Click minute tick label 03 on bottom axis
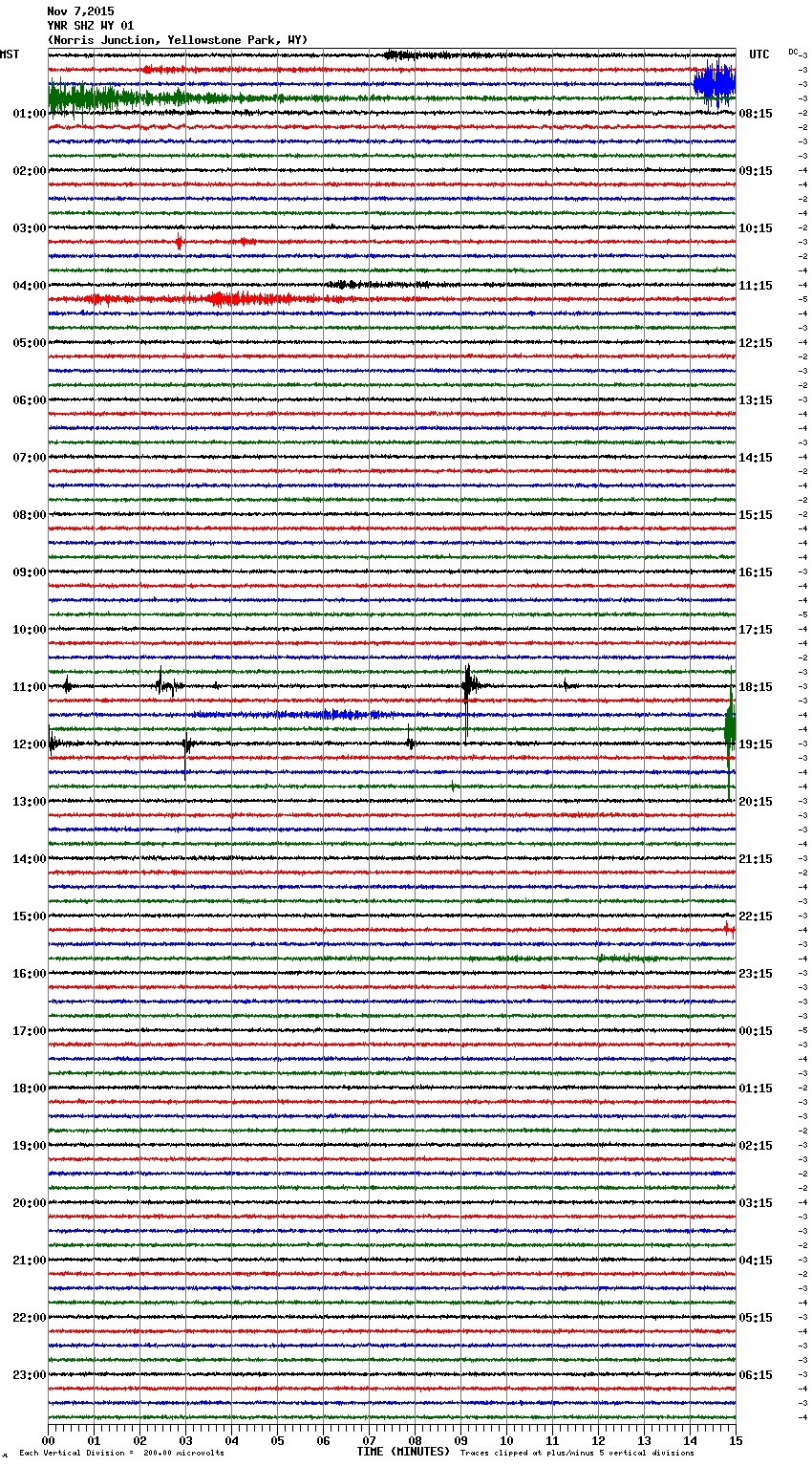Viewport: 812px width, 1466px height. 185,1440
